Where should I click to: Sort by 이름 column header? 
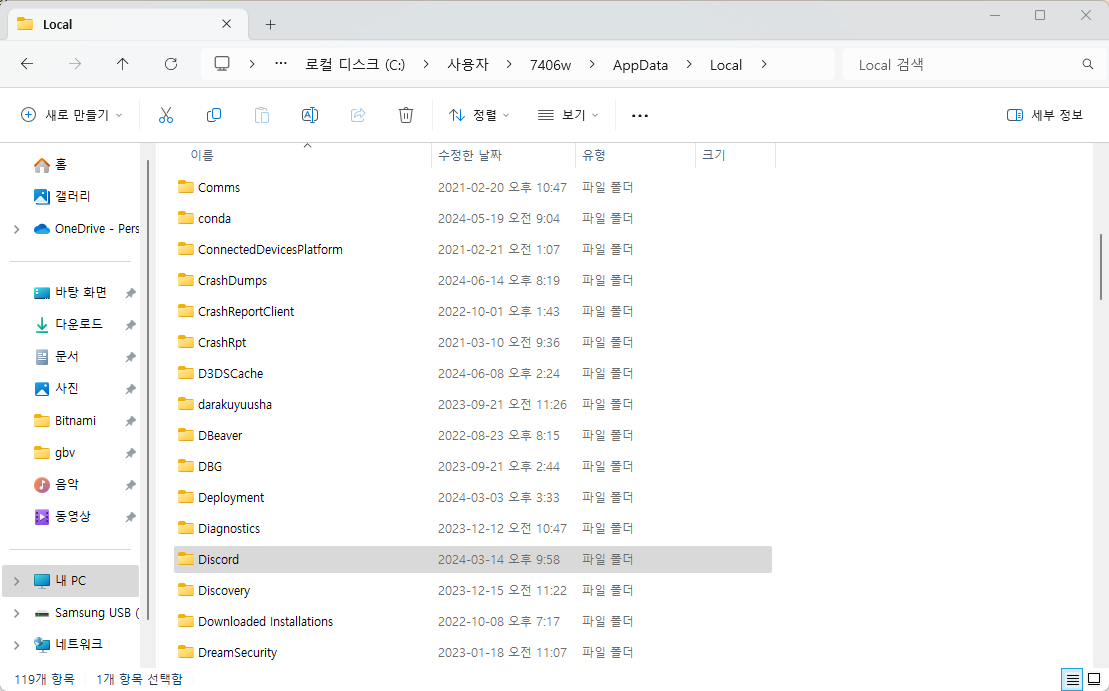303,155
